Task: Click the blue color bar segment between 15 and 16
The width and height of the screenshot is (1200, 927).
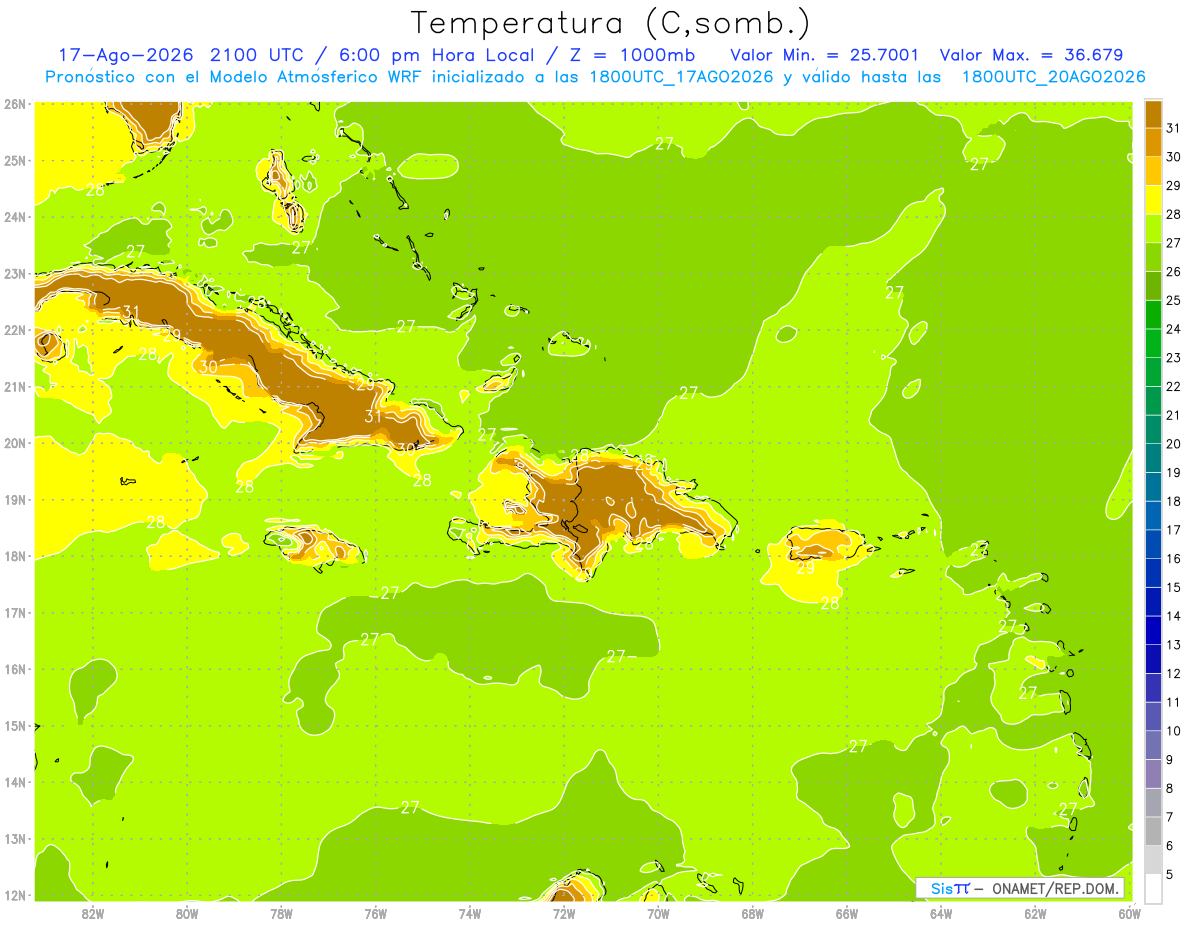Action: point(1153,573)
